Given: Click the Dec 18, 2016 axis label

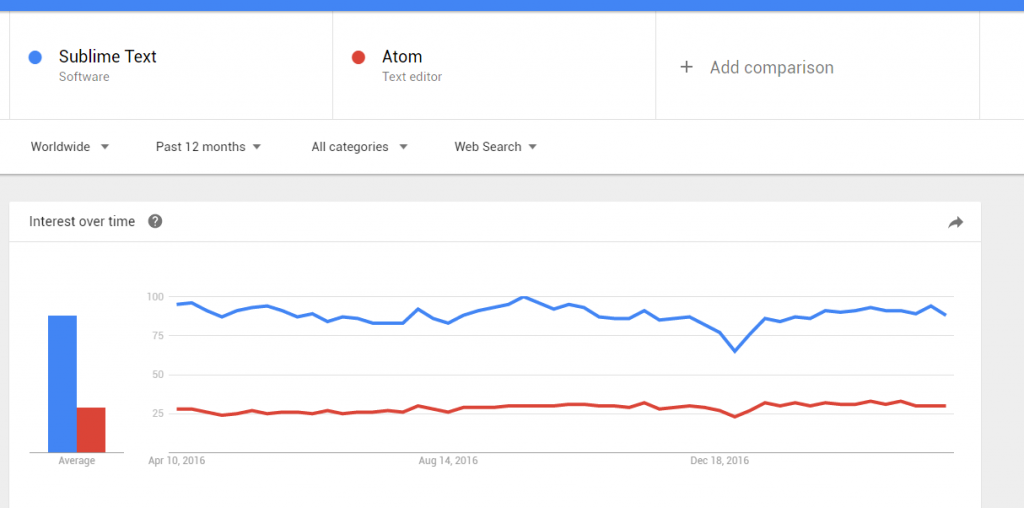Looking at the screenshot, I should pos(720,461).
